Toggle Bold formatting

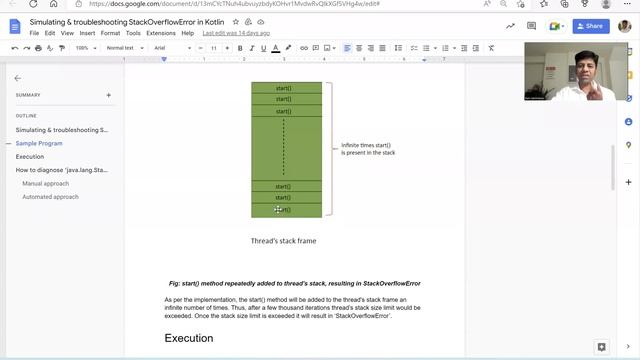pos(240,48)
